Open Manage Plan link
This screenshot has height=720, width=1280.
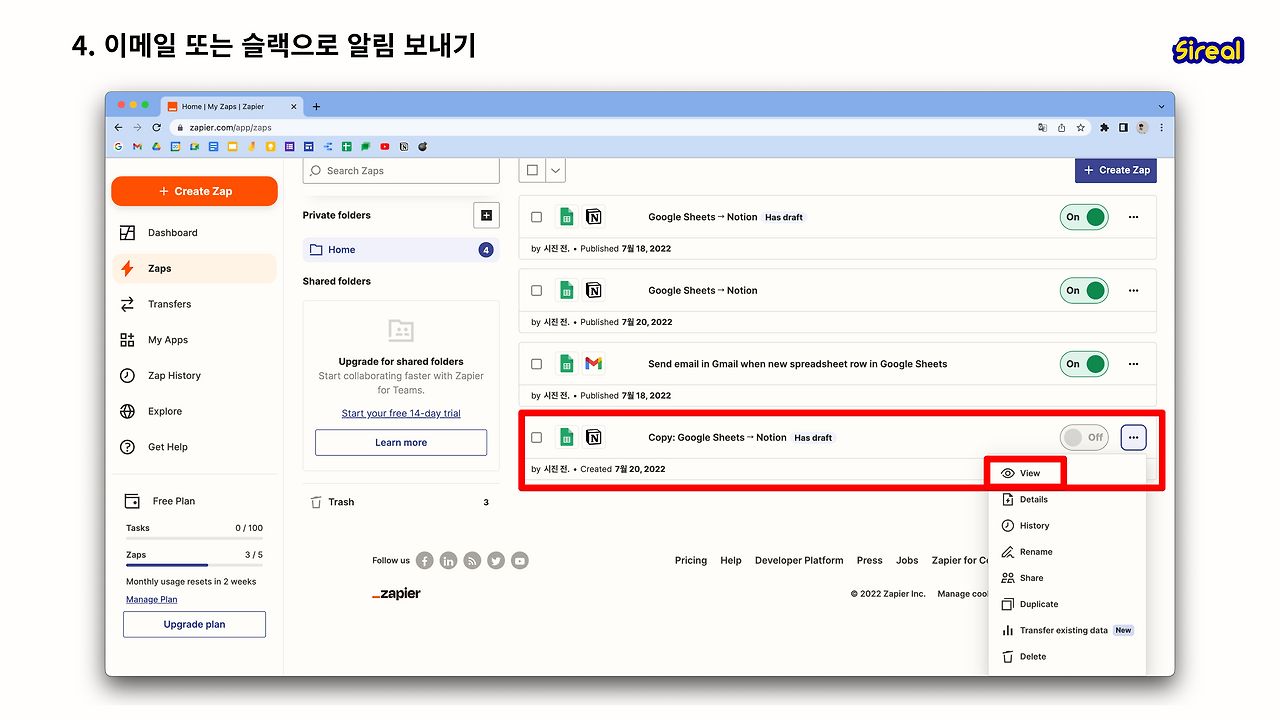tap(151, 600)
